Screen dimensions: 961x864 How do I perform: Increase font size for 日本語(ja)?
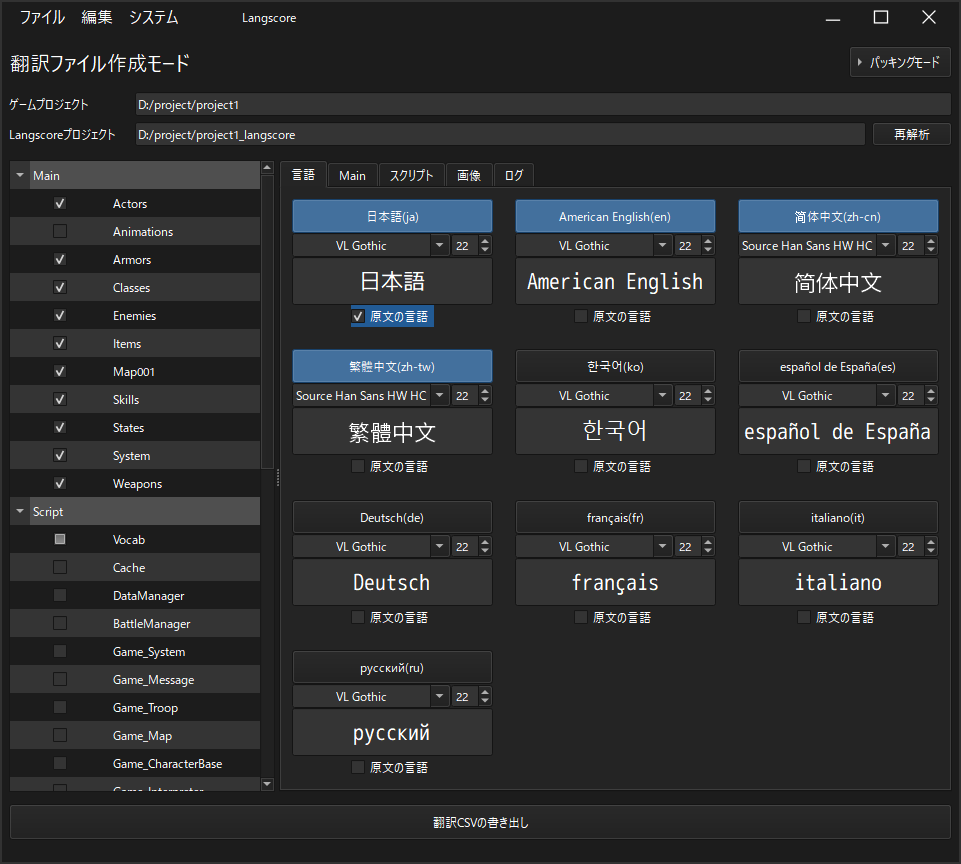(x=485, y=241)
